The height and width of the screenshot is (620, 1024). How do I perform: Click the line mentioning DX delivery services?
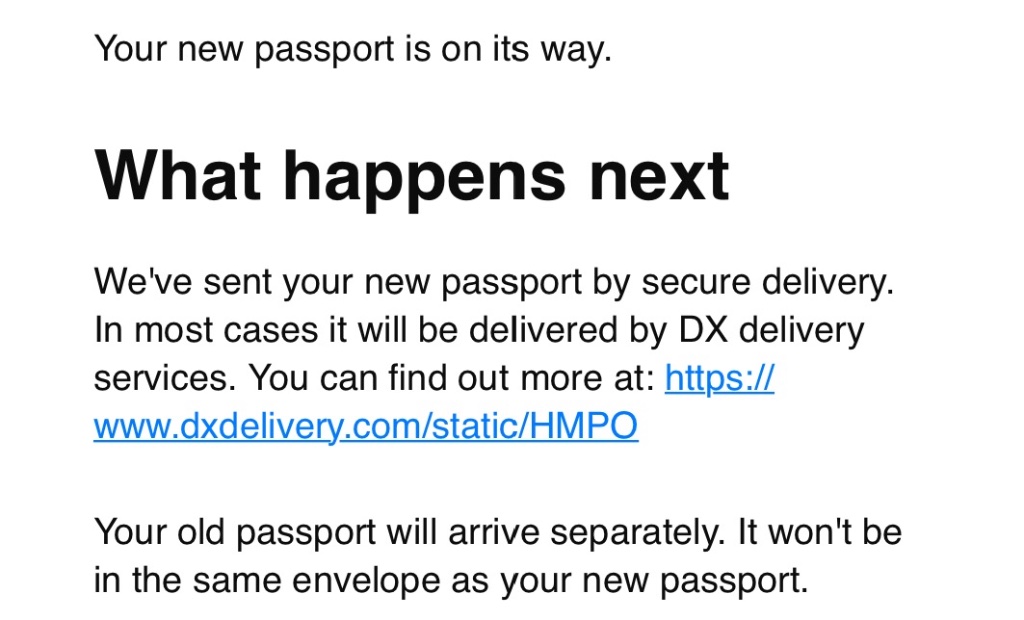[x=479, y=330]
